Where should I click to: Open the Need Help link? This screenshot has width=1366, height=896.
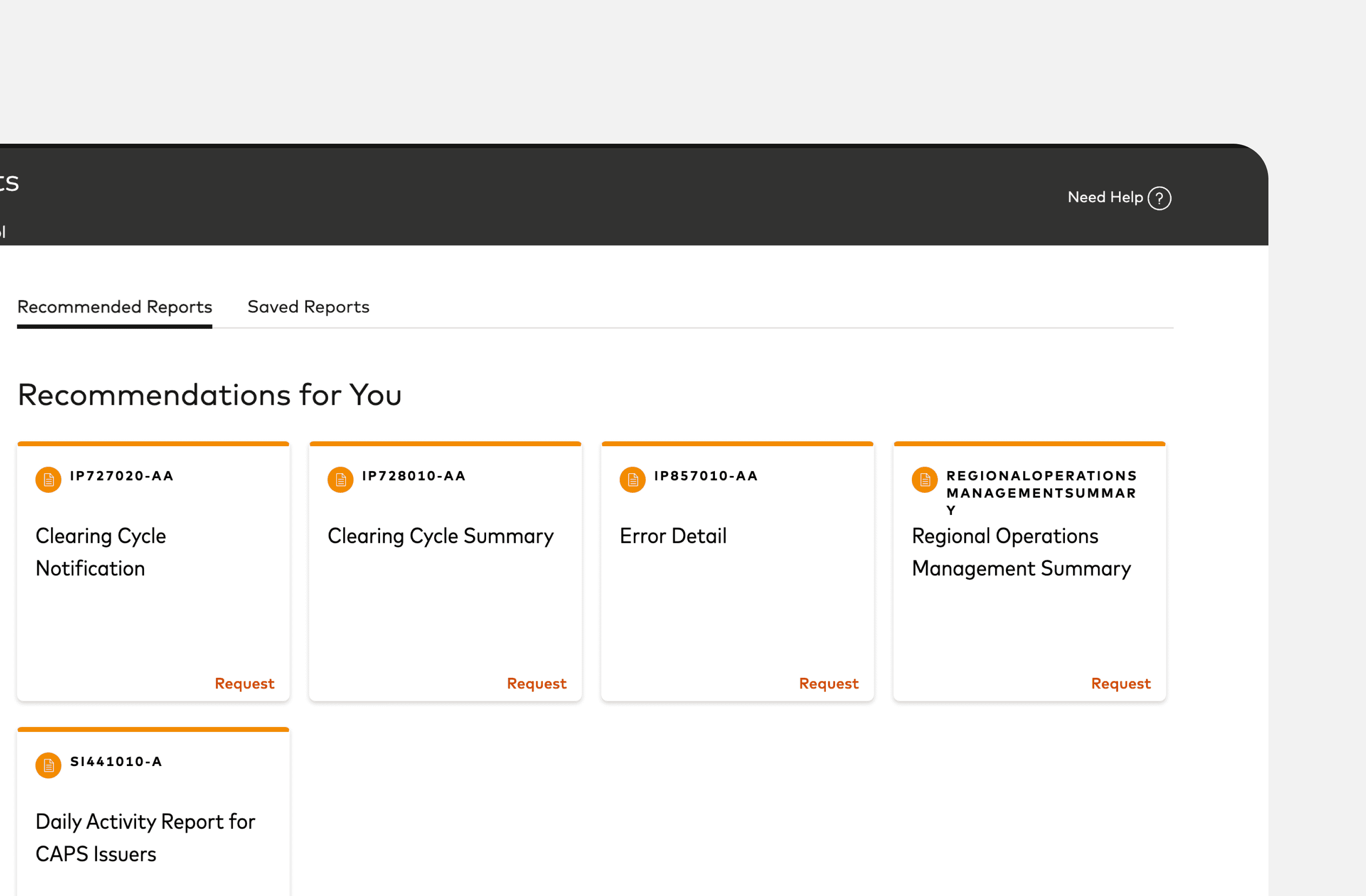click(1105, 197)
